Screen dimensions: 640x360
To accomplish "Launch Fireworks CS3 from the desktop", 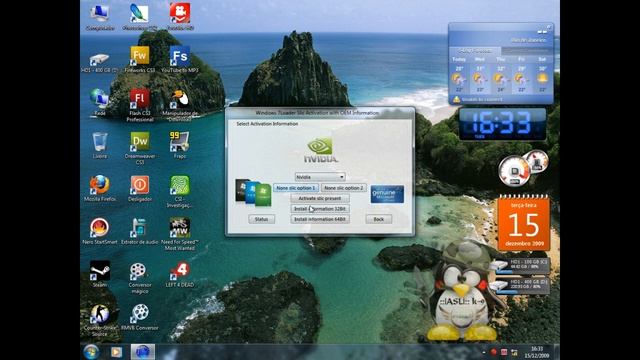I will [x=140, y=60].
